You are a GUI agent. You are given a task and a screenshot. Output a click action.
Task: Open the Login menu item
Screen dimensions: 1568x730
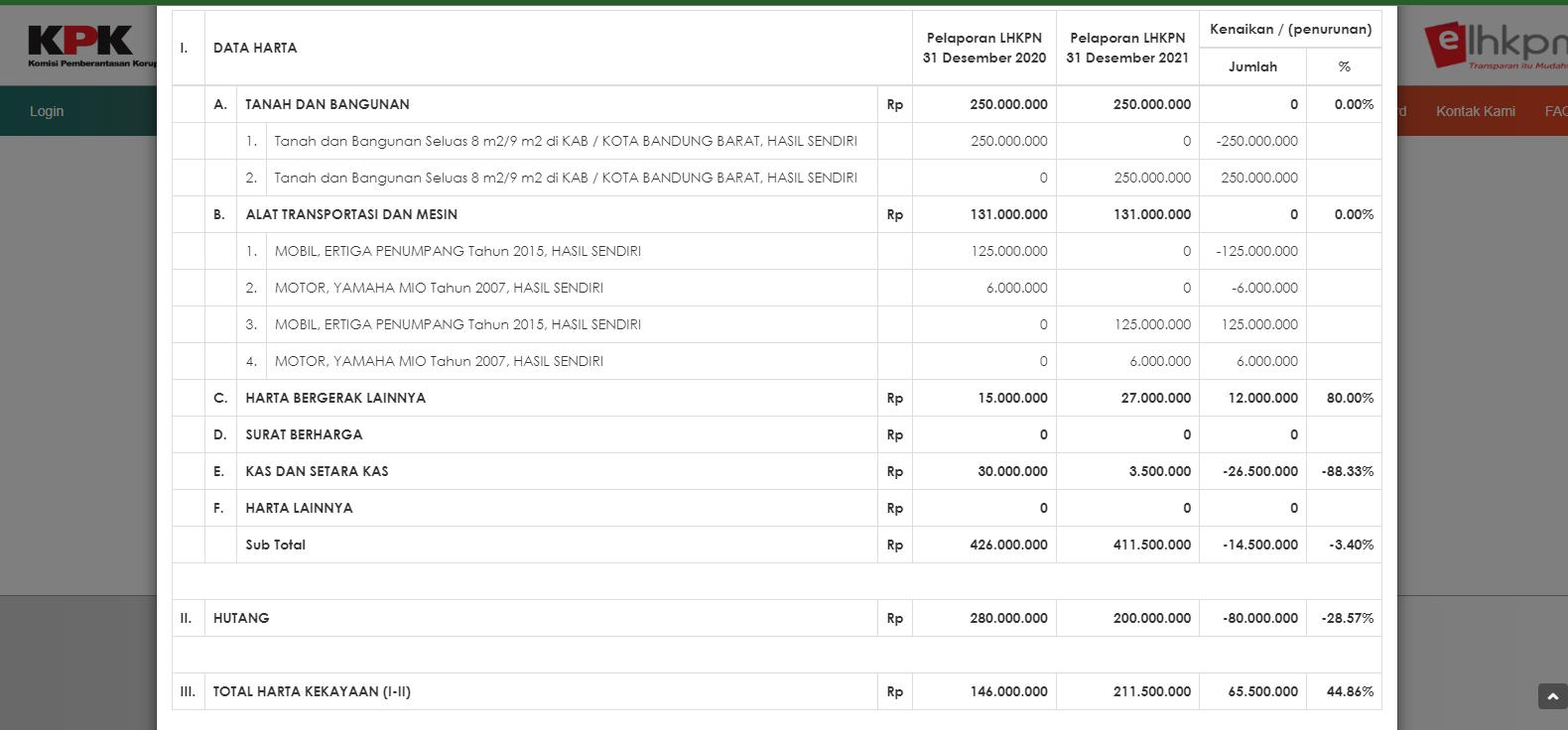tap(47, 111)
